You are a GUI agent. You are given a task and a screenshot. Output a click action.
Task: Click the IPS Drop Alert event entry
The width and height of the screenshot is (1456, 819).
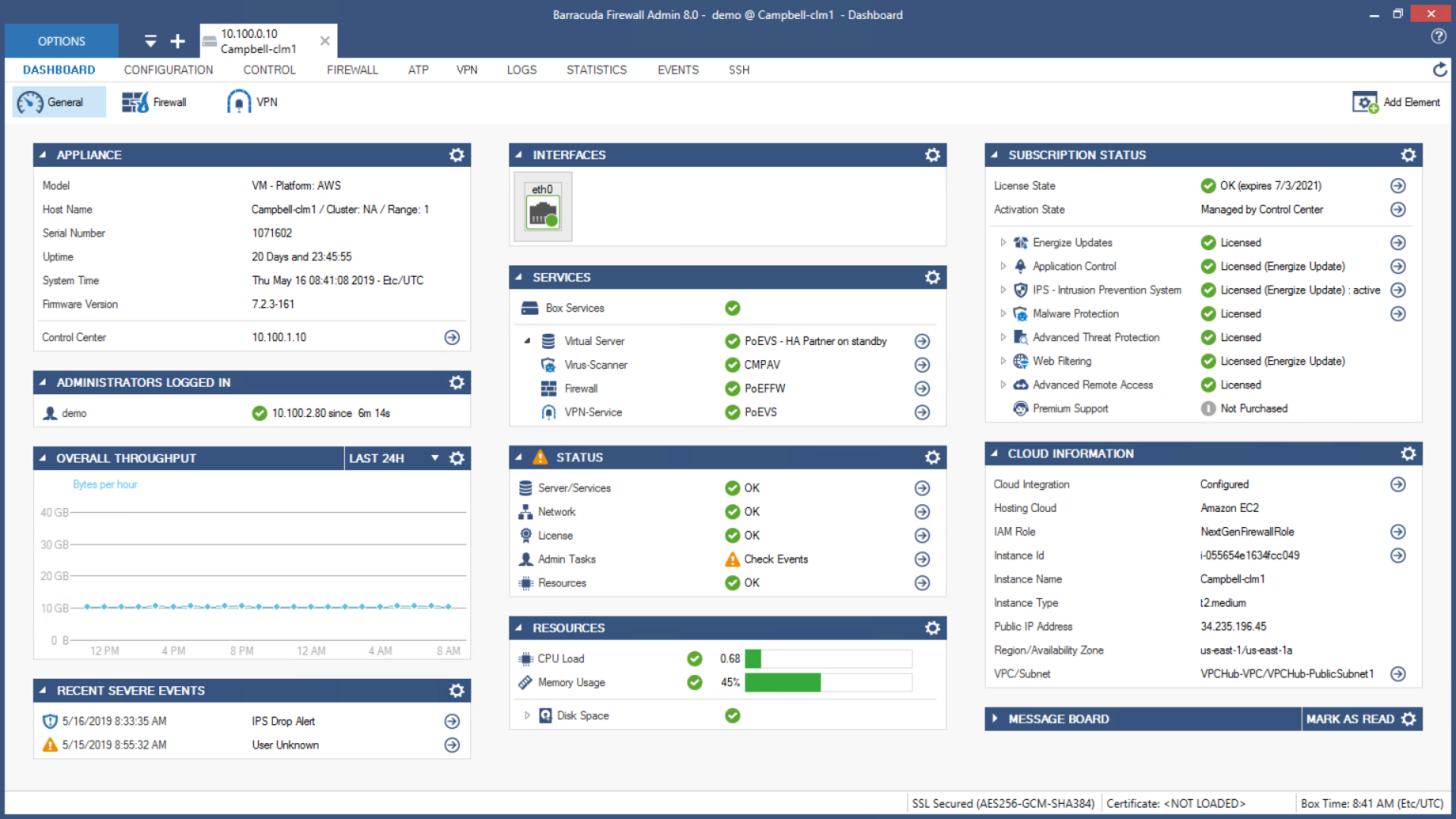(282, 720)
